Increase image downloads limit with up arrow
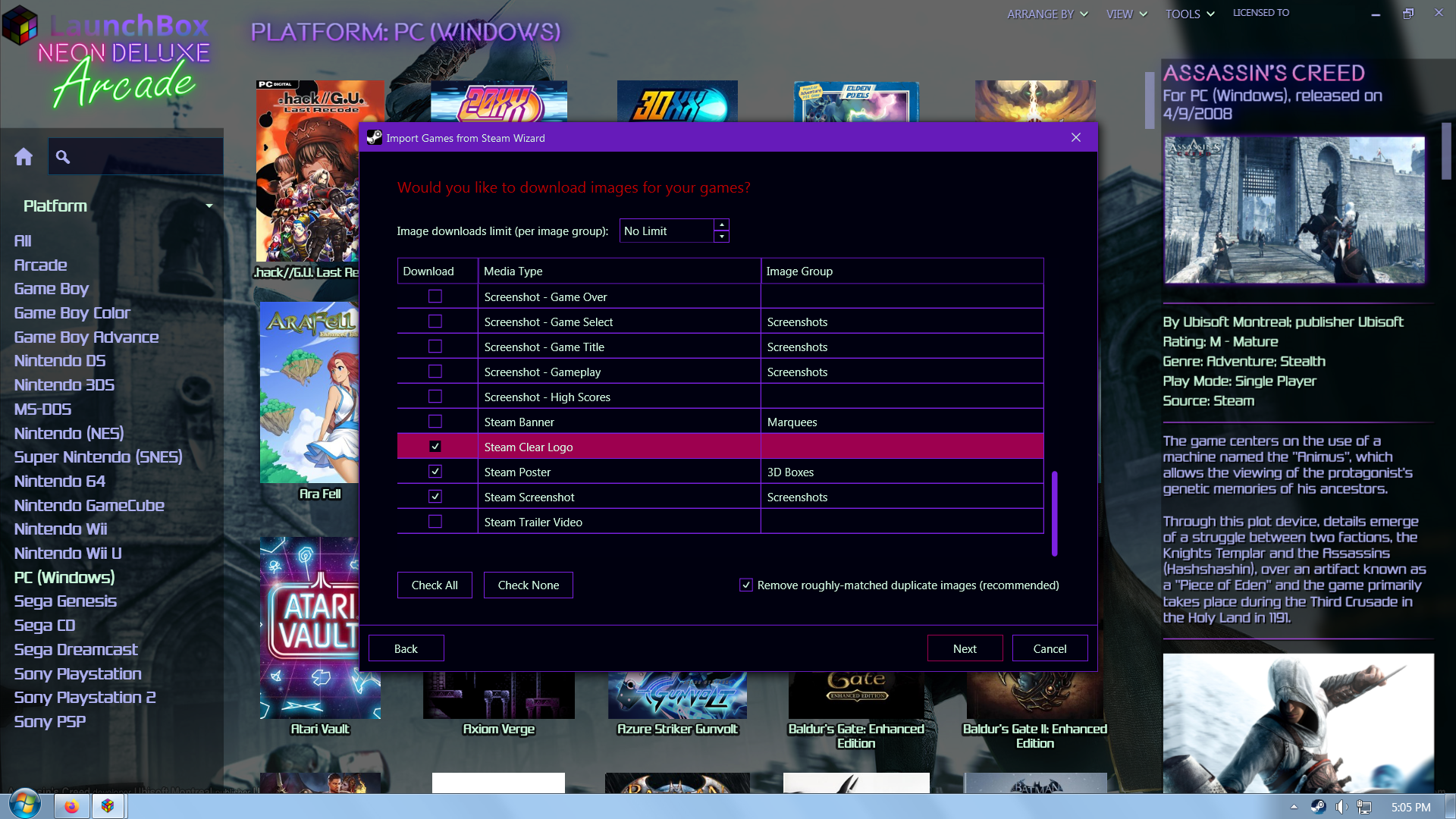This screenshot has height=819, width=1456. pos(722,224)
